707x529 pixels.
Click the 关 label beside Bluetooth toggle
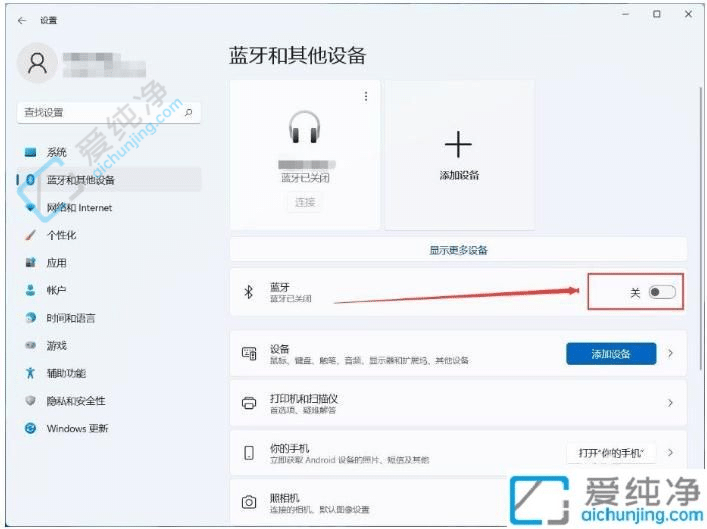pos(635,293)
